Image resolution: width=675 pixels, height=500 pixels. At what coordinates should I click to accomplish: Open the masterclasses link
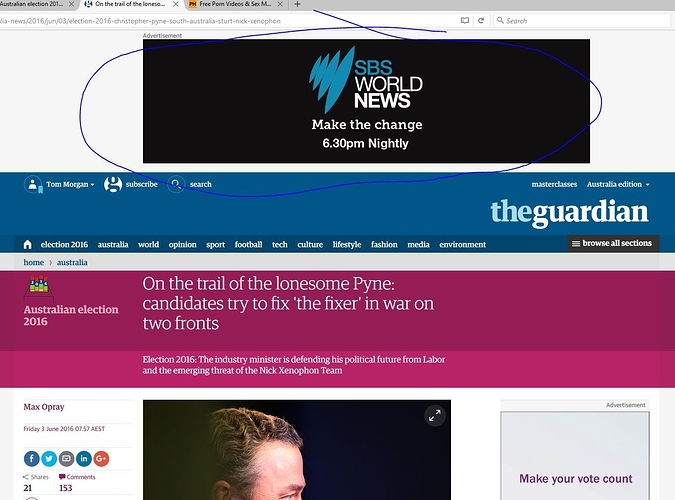coord(554,184)
